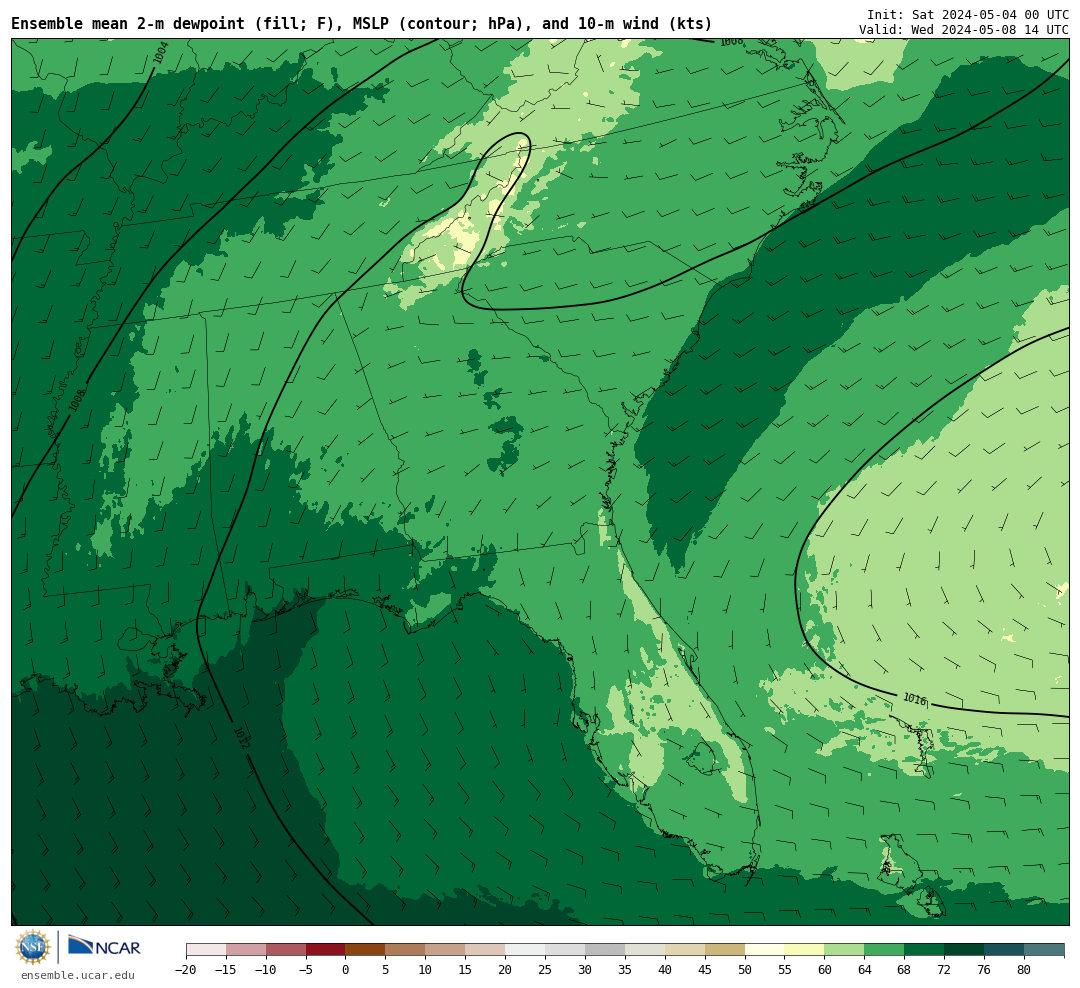
Task: Click the colorbar tick label -20
Action: pyautogui.click(x=185, y=970)
